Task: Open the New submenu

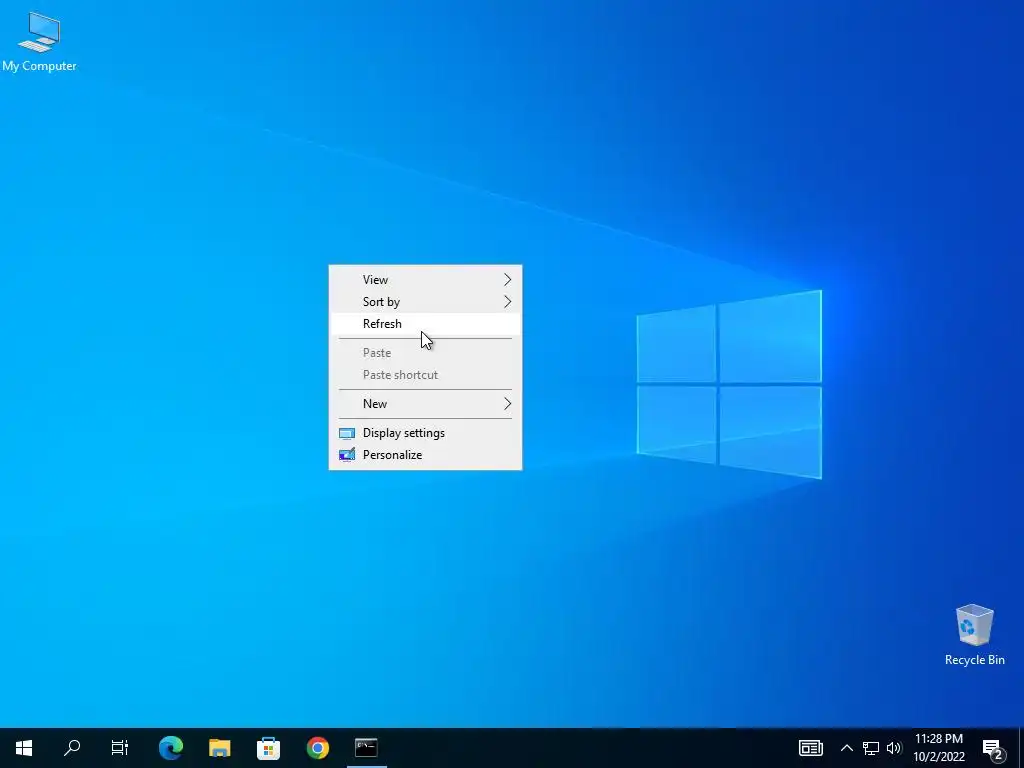Action: pos(425,404)
